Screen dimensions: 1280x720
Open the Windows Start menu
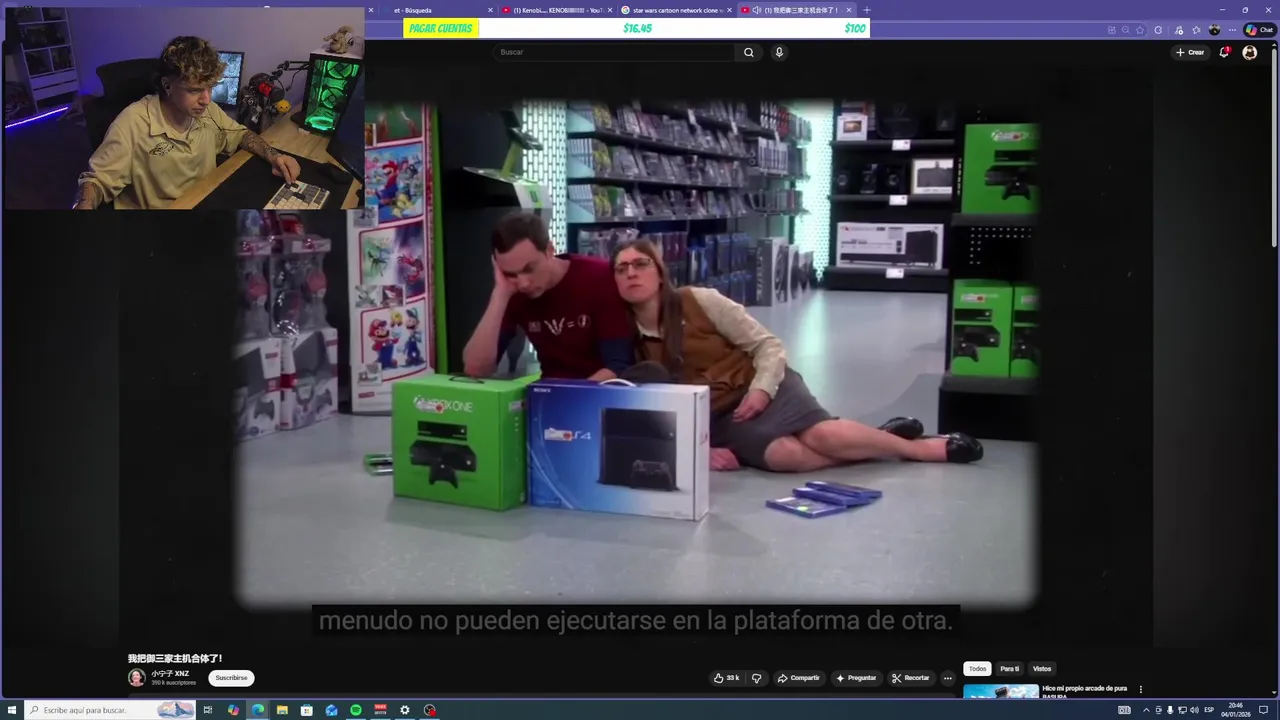(12, 710)
